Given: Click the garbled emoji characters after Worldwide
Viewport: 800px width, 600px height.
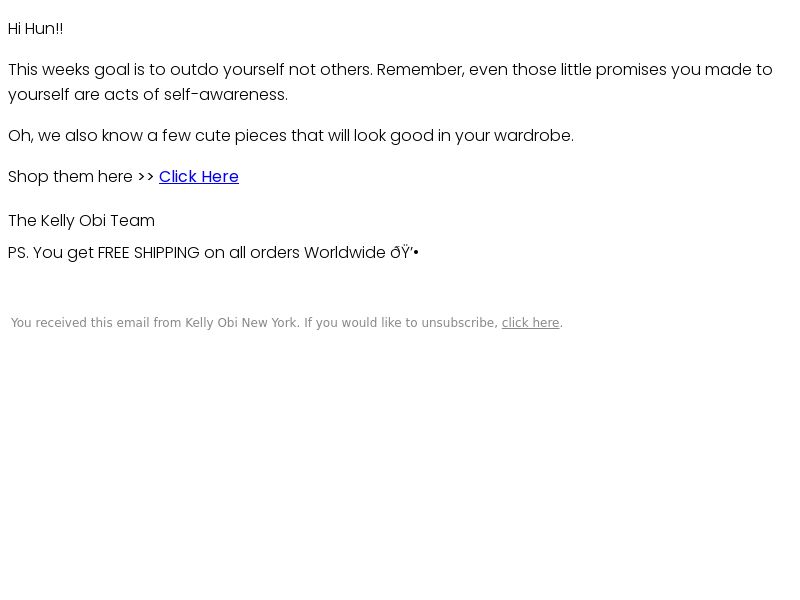Looking at the screenshot, I should [404, 253].
